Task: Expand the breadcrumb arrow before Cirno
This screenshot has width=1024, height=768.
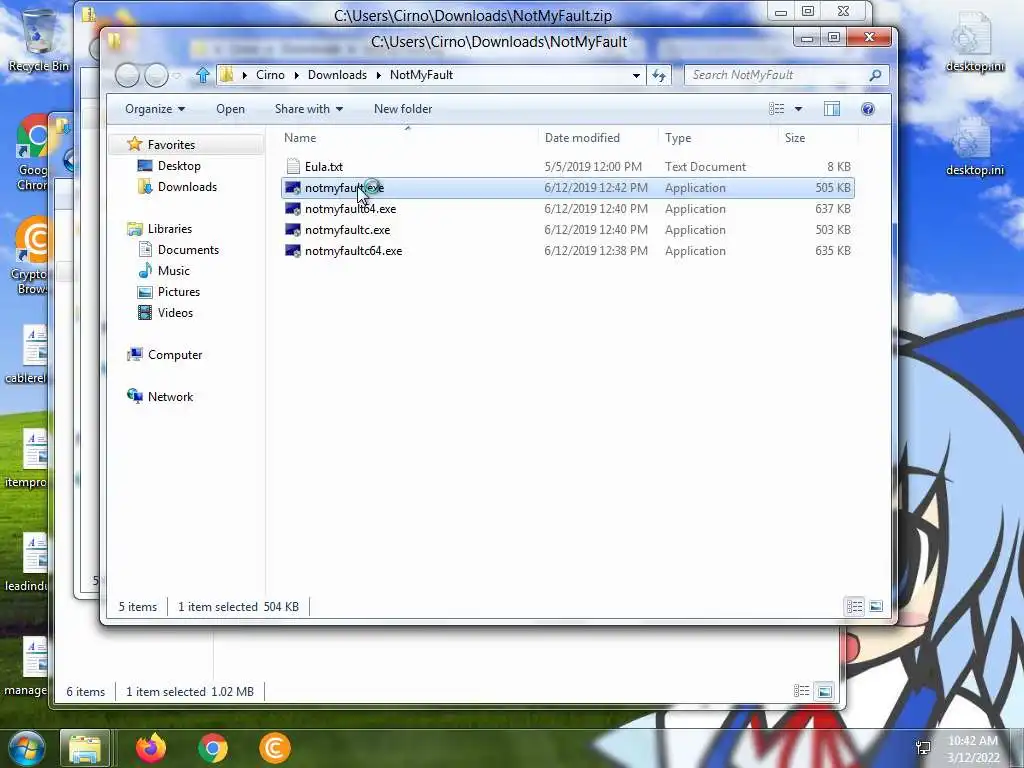Action: point(245,75)
